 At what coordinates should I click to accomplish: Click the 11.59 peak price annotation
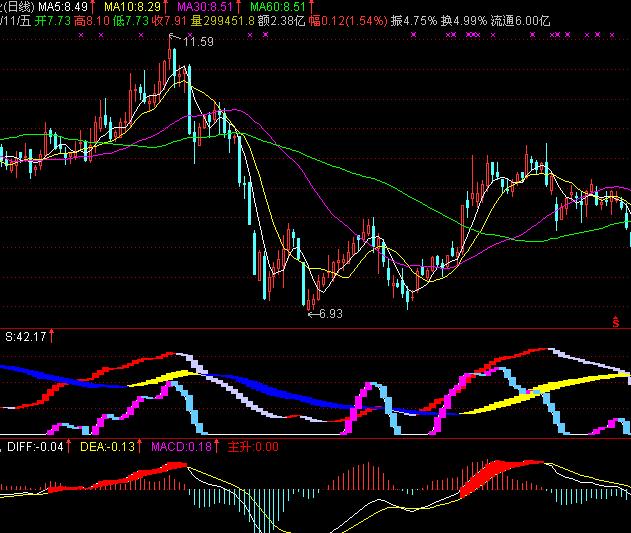(x=198, y=42)
